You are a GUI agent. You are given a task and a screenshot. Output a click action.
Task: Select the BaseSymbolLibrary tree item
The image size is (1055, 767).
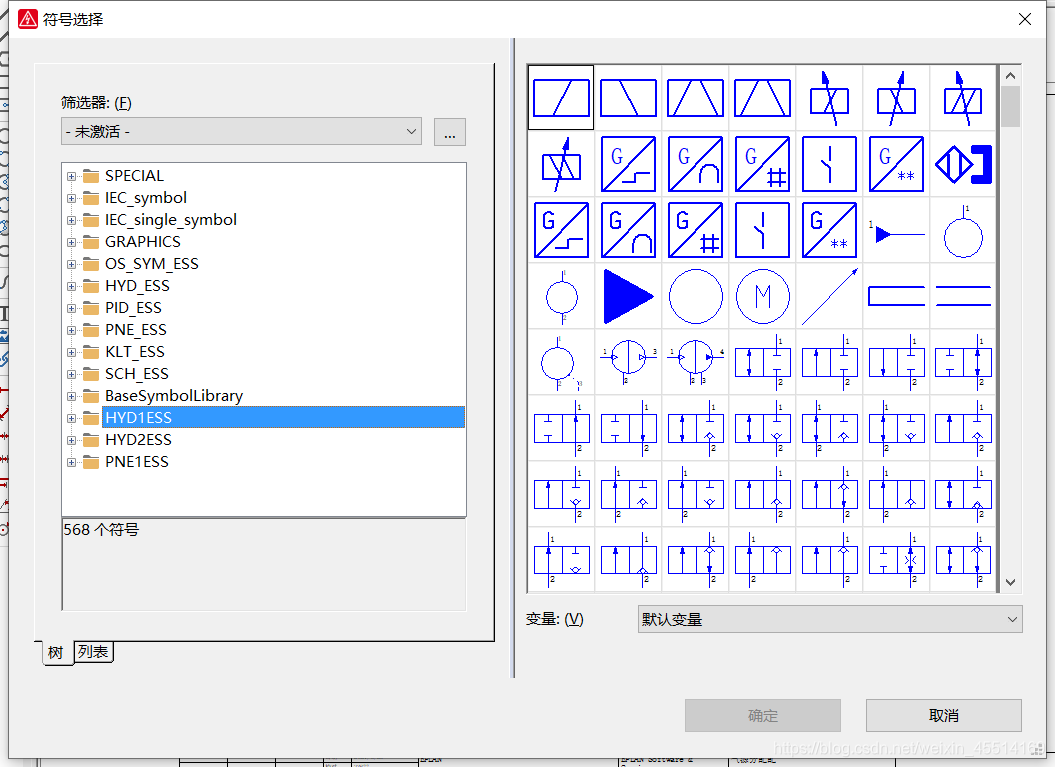(x=173, y=396)
